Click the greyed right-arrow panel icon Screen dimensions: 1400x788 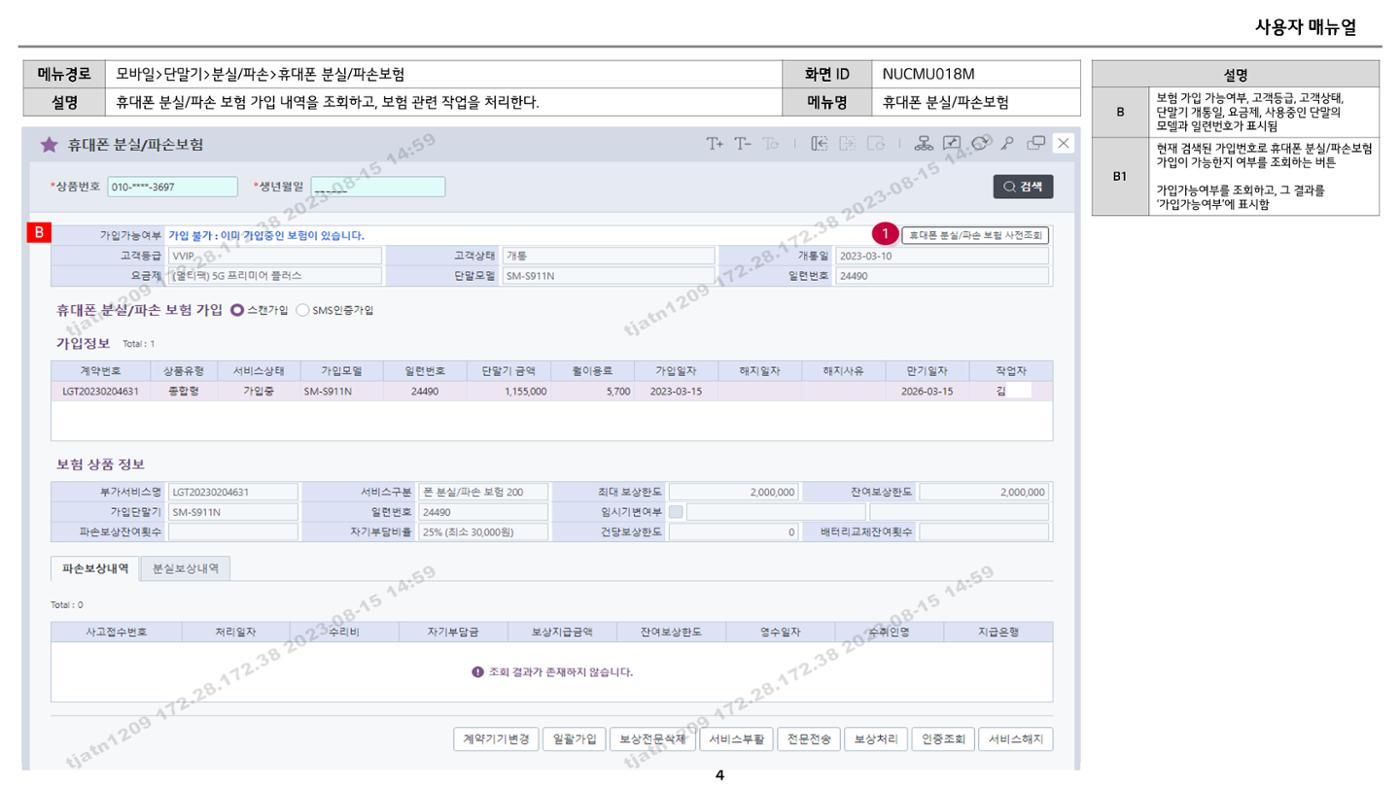847,144
